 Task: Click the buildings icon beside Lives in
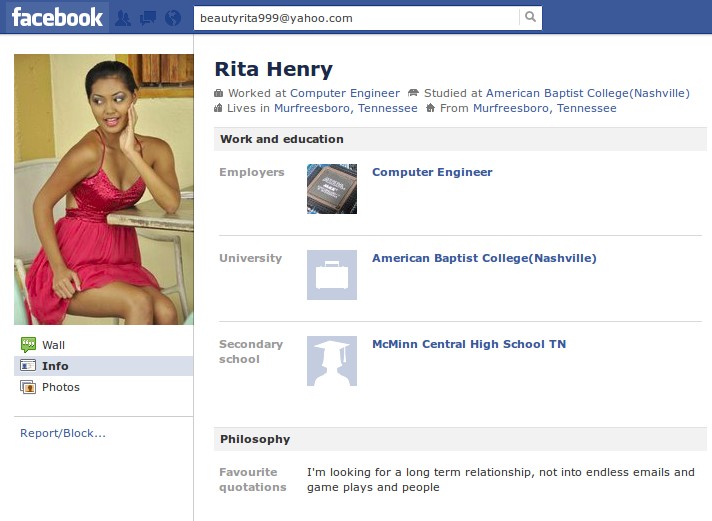click(x=218, y=108)
